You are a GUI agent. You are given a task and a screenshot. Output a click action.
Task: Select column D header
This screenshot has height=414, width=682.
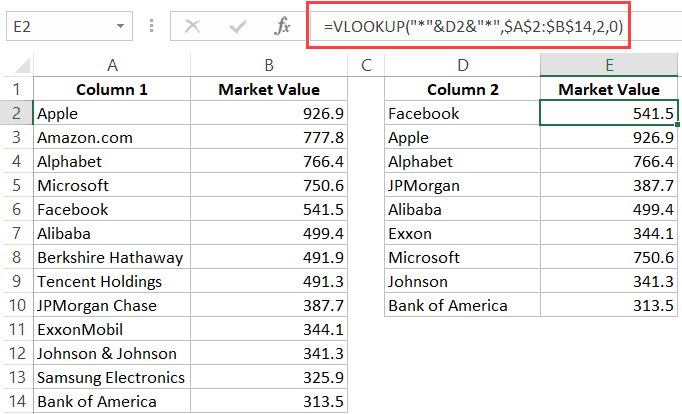pyautogui.click(x=462, y=65)
